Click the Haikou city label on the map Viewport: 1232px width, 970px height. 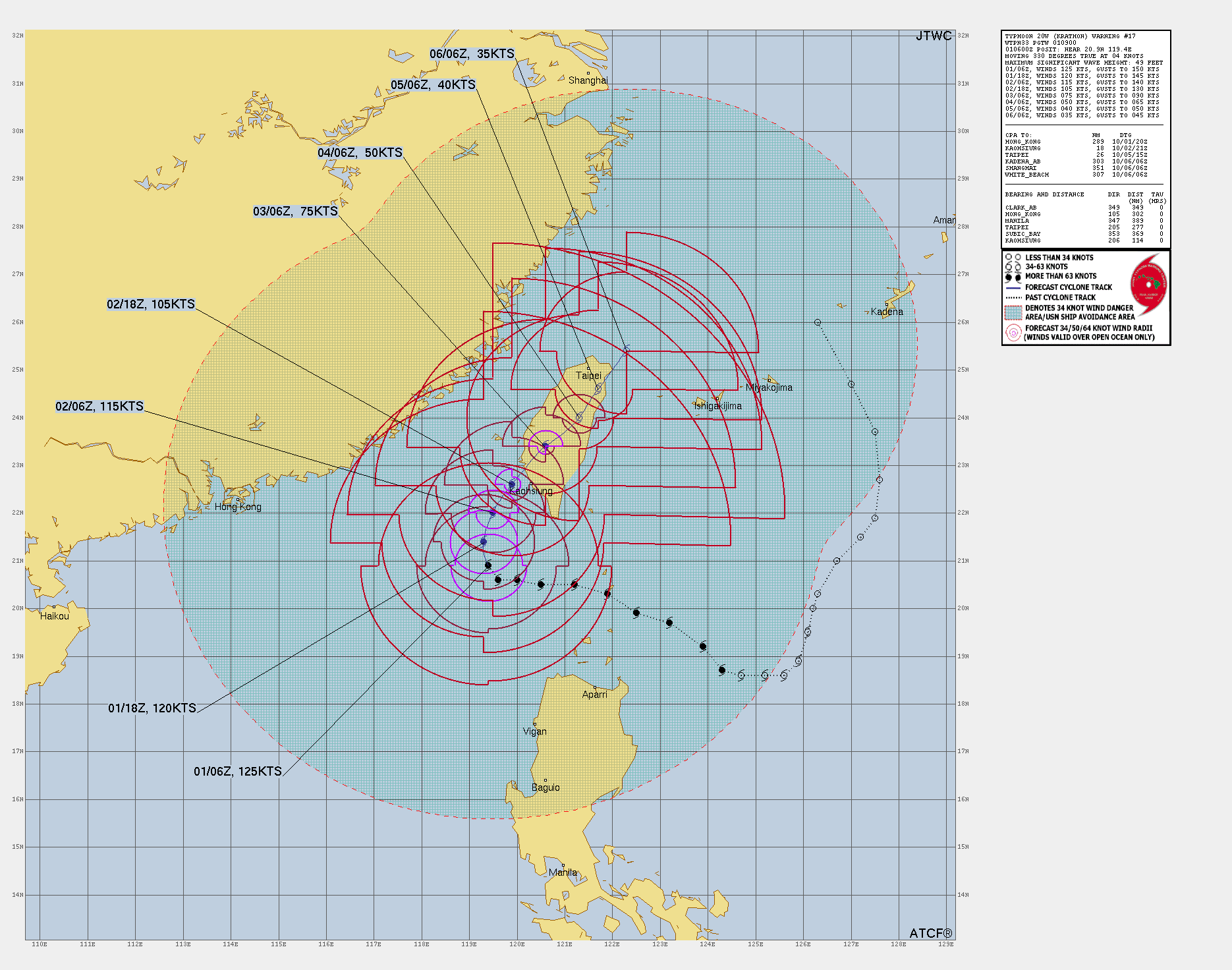(54, 616)
